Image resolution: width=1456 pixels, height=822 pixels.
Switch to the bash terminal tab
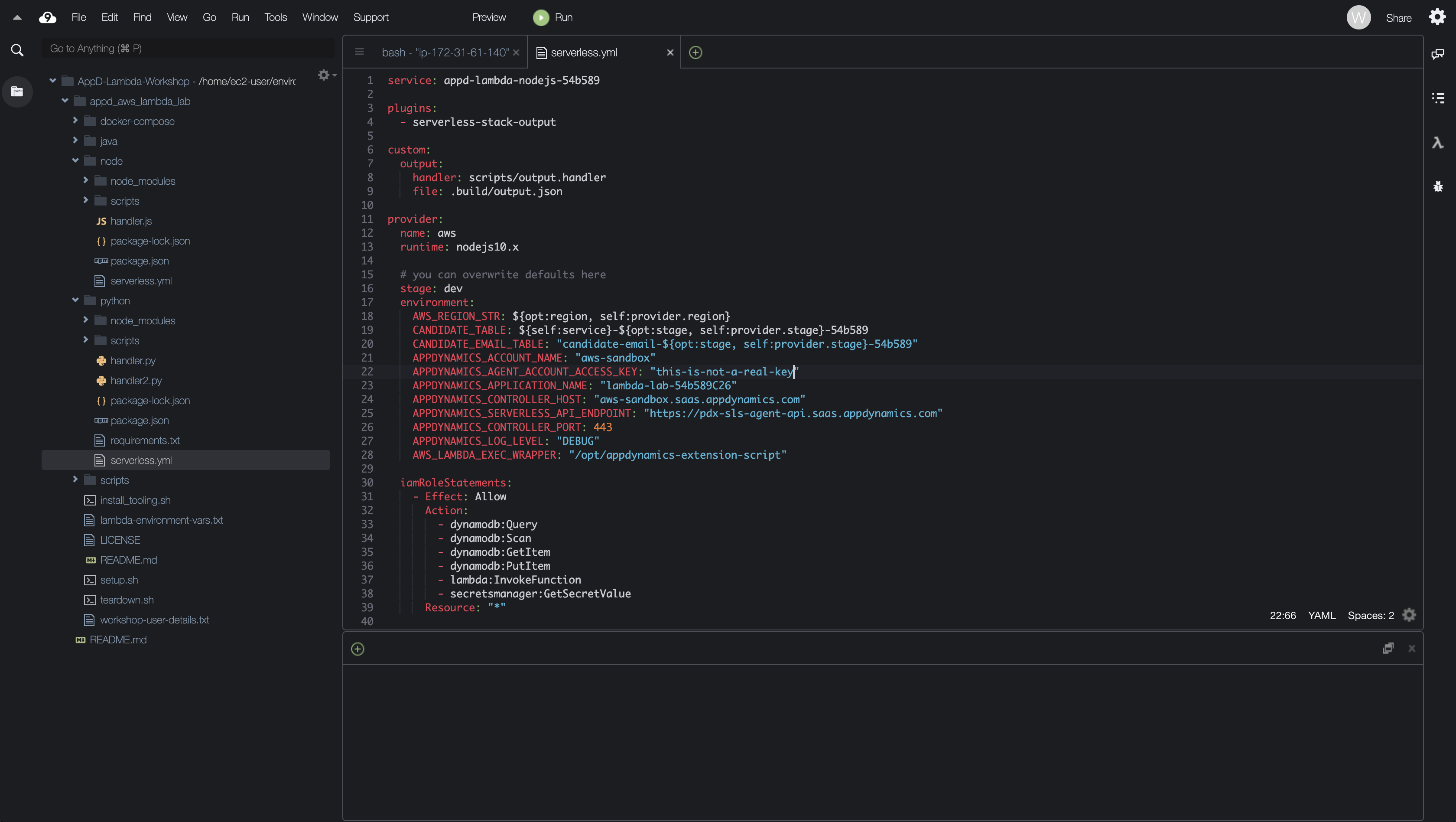(x=445, y=52)
